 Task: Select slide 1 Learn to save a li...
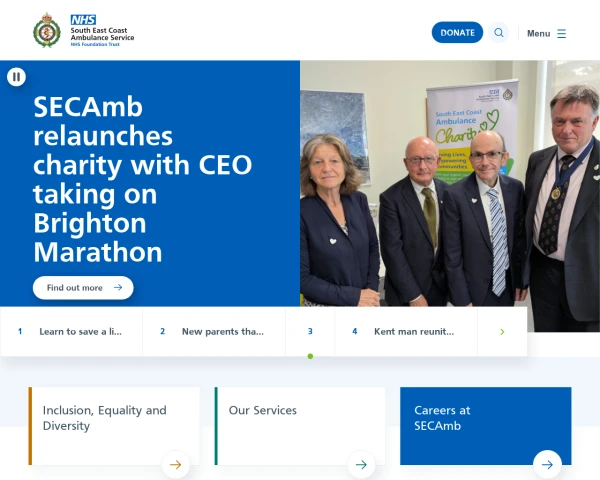[x=71, y=331]
